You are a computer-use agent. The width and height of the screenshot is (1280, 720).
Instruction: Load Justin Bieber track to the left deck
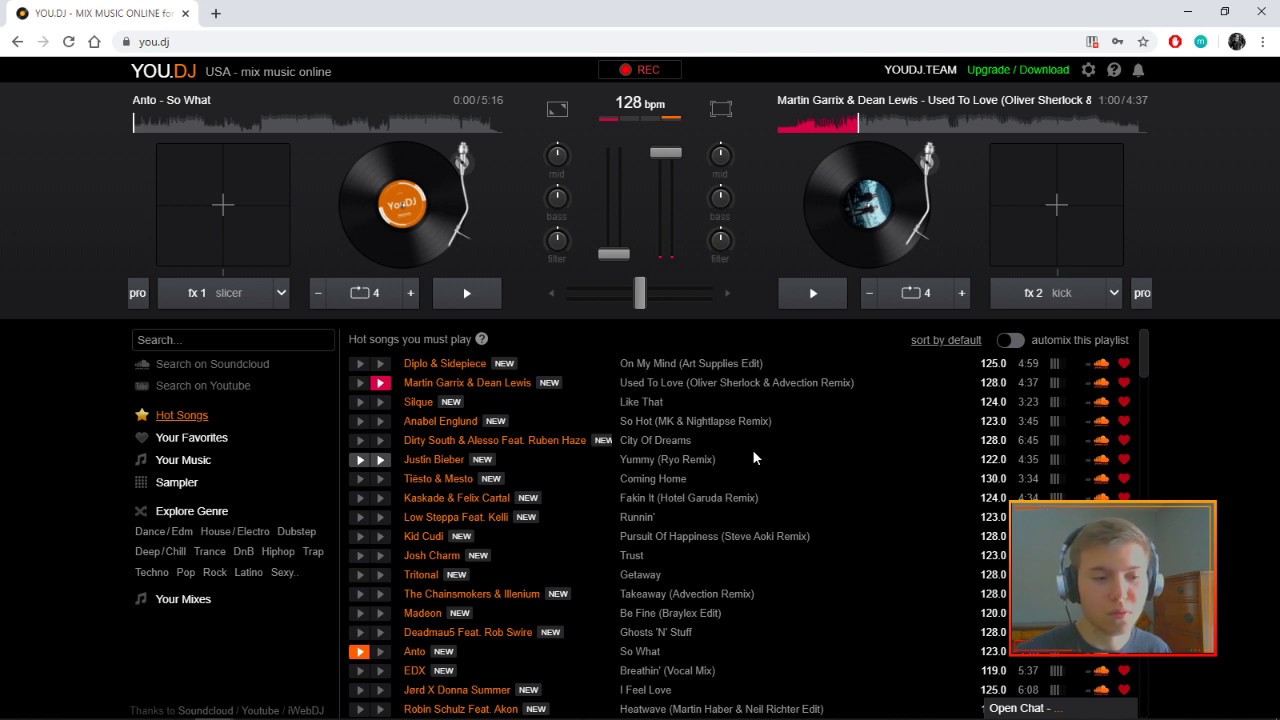click(359, 460)
